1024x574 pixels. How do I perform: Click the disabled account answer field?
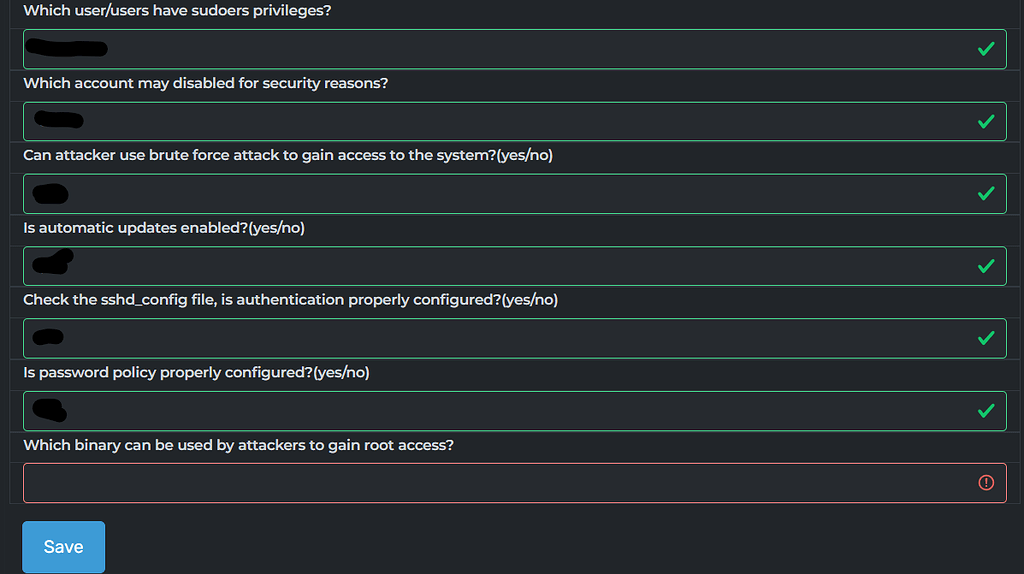(500, 121)
